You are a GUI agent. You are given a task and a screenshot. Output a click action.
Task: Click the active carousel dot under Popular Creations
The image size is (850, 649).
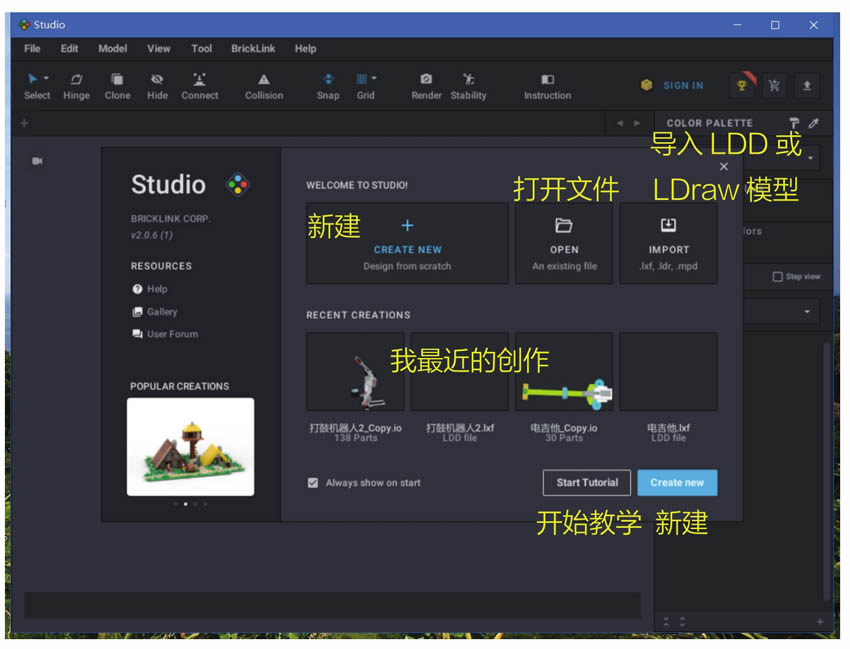[185, 504]
